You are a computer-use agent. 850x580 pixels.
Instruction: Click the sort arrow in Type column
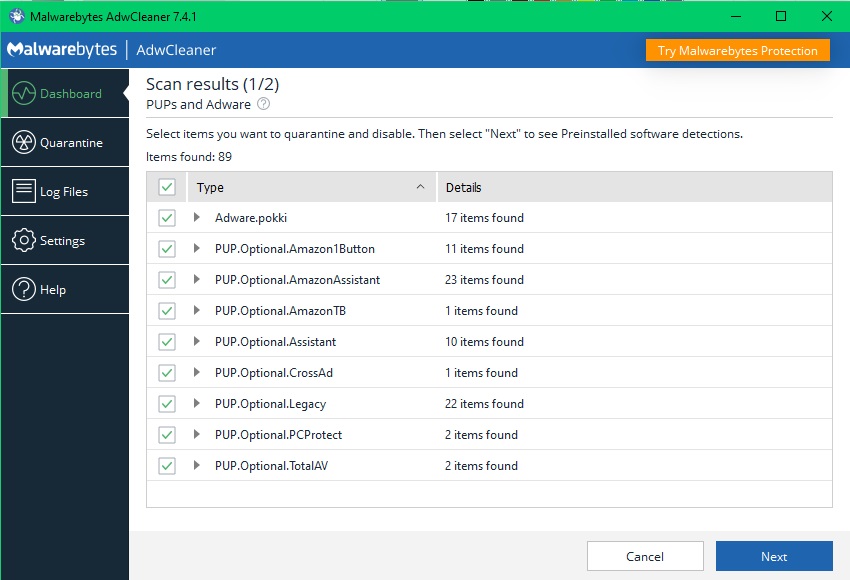(x=420, y=186)
